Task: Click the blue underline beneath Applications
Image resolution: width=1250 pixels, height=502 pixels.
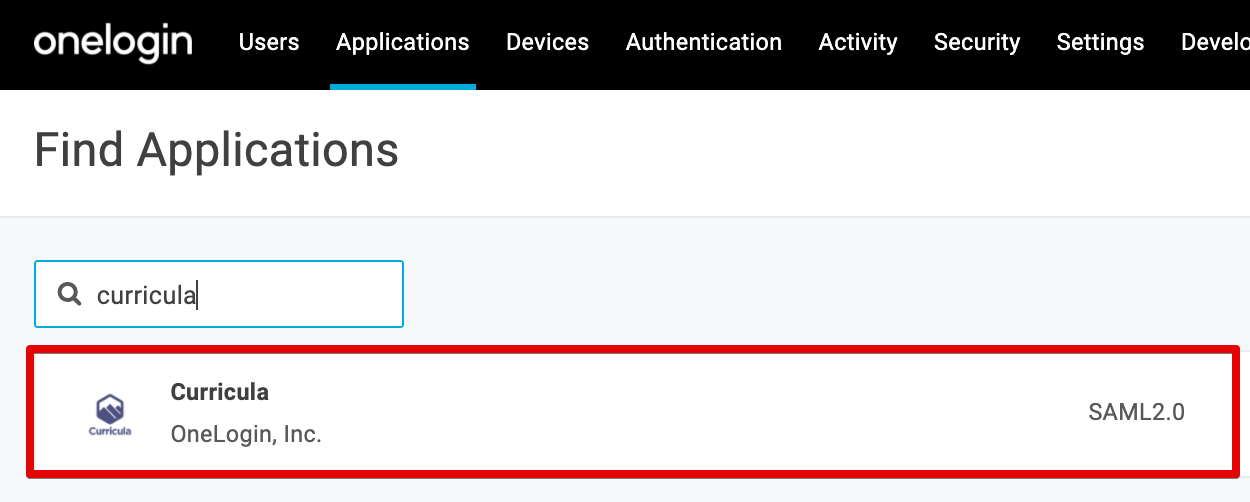Action: pyautogui.click(x=403, y=87)
